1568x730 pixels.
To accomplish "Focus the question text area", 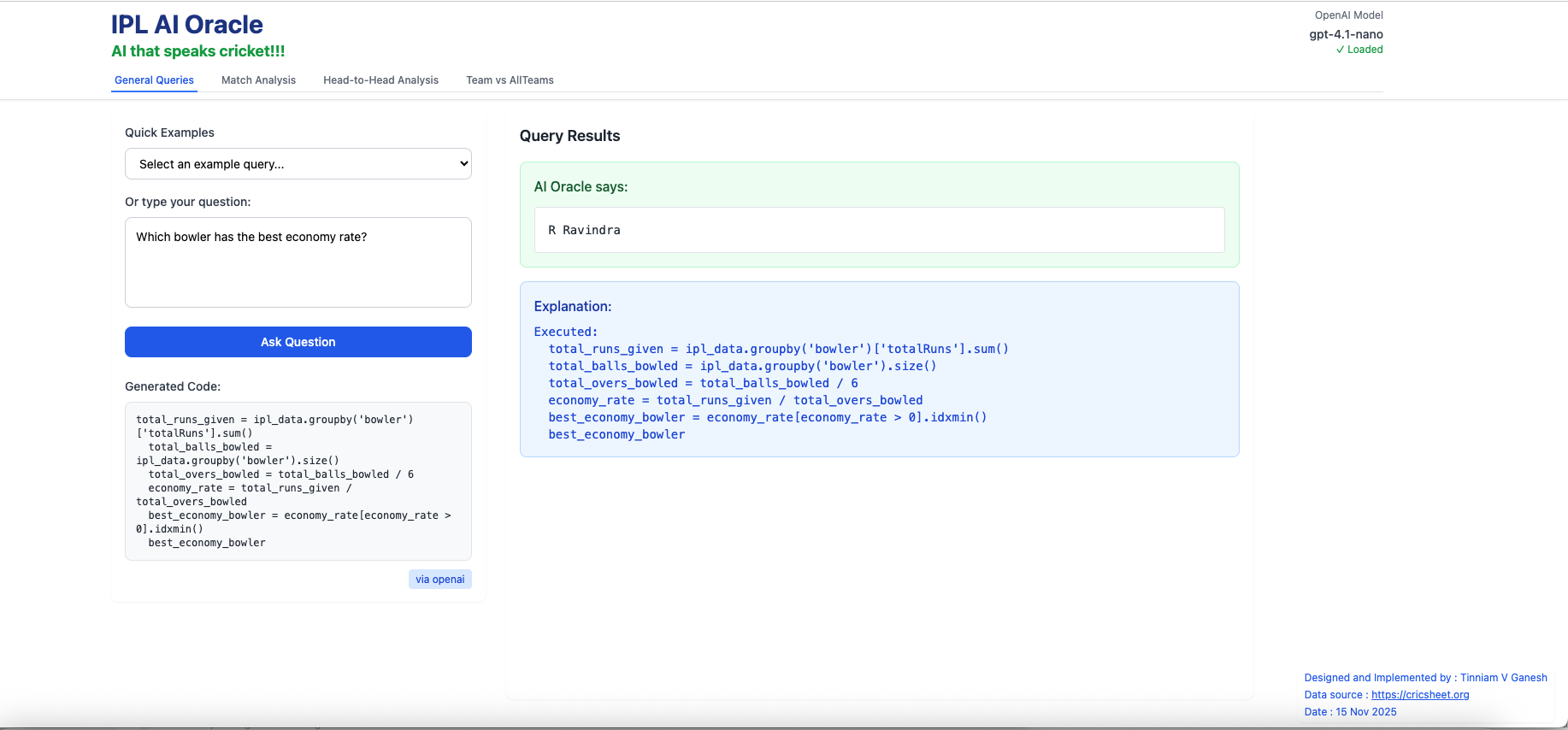I will [x=298, y=262].
